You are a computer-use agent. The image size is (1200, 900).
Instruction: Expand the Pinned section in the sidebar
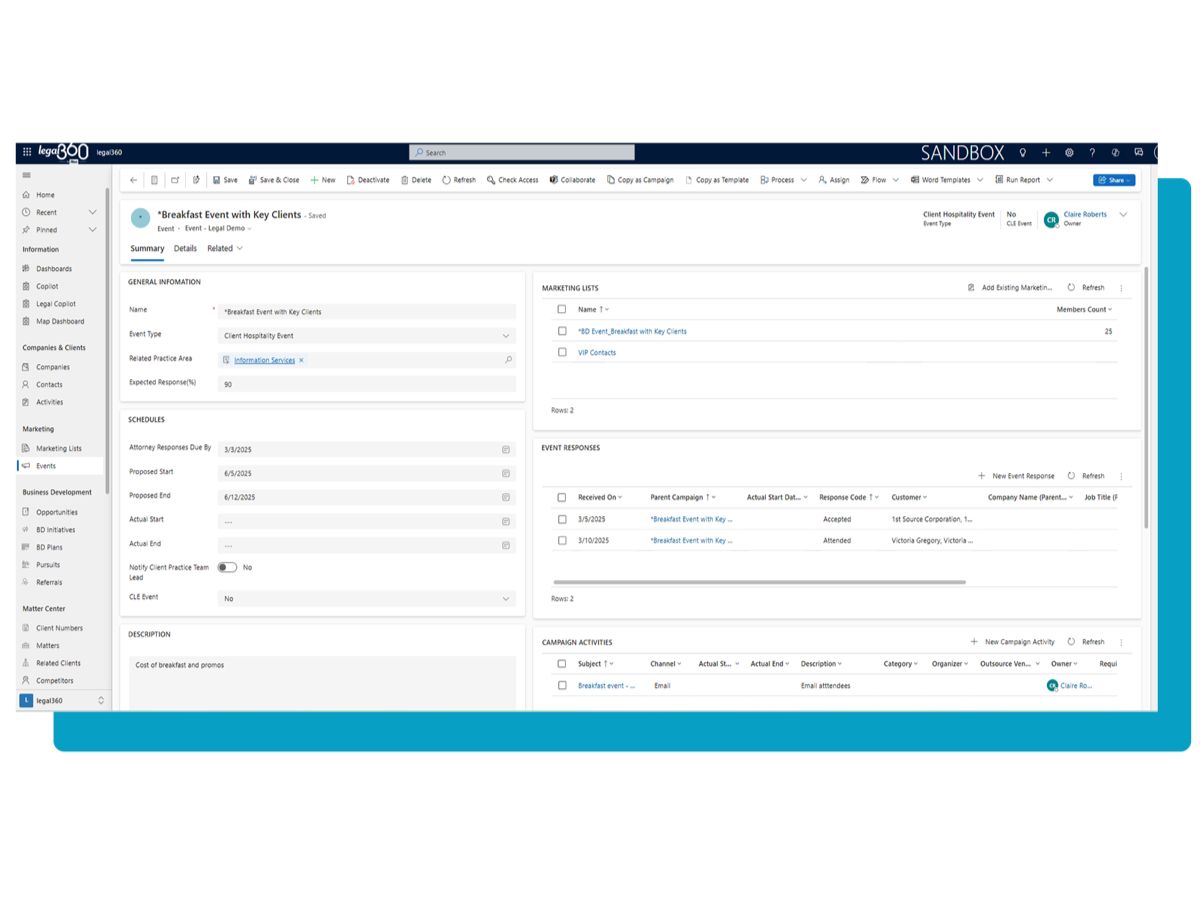click(93, 230)
